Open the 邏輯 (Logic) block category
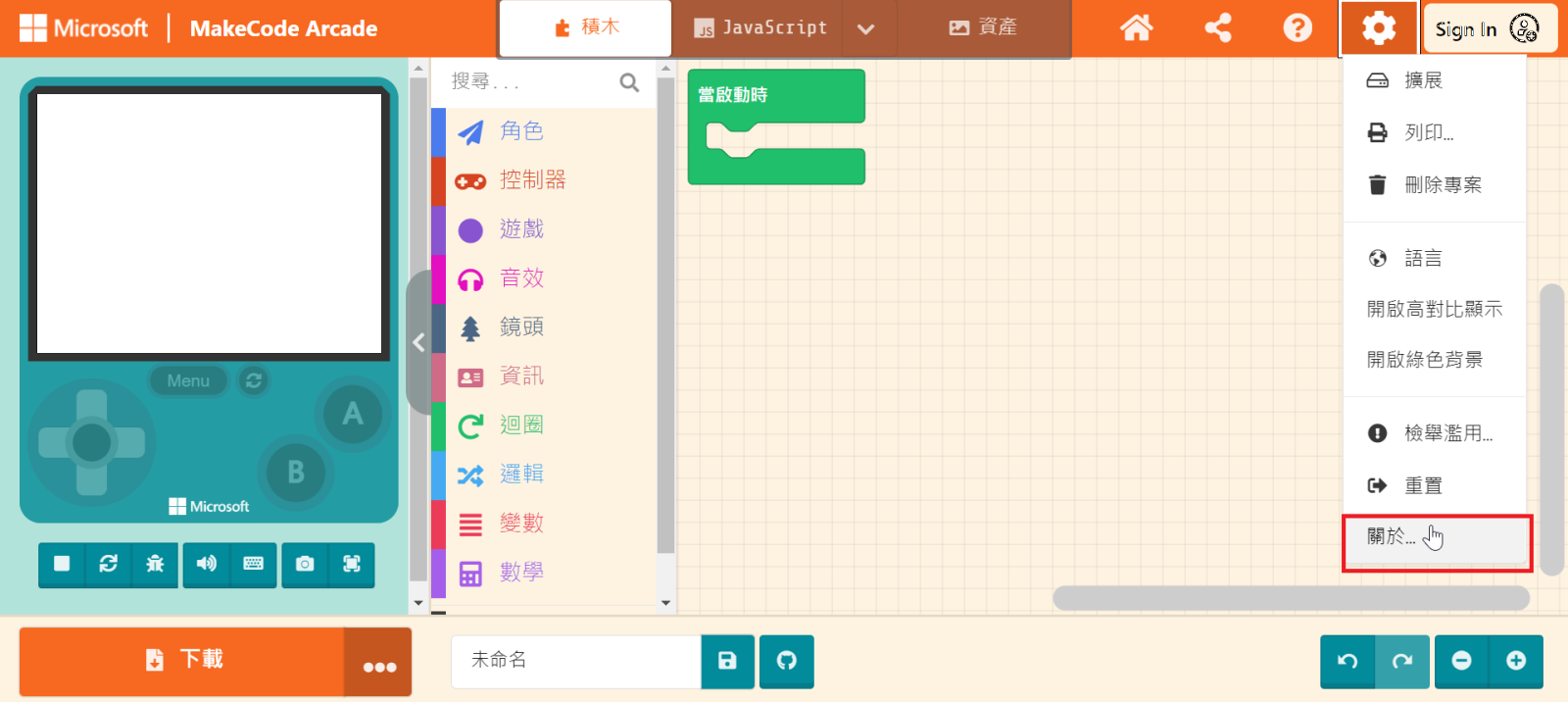The width and height of the screenshot is (1568, 702). click(x=543, y=475)
